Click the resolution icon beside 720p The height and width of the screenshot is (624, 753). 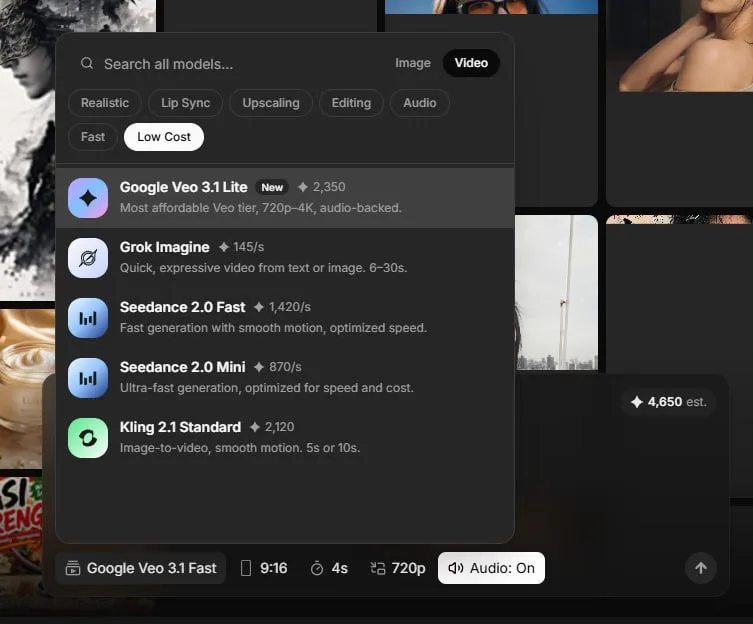point(378,568)
